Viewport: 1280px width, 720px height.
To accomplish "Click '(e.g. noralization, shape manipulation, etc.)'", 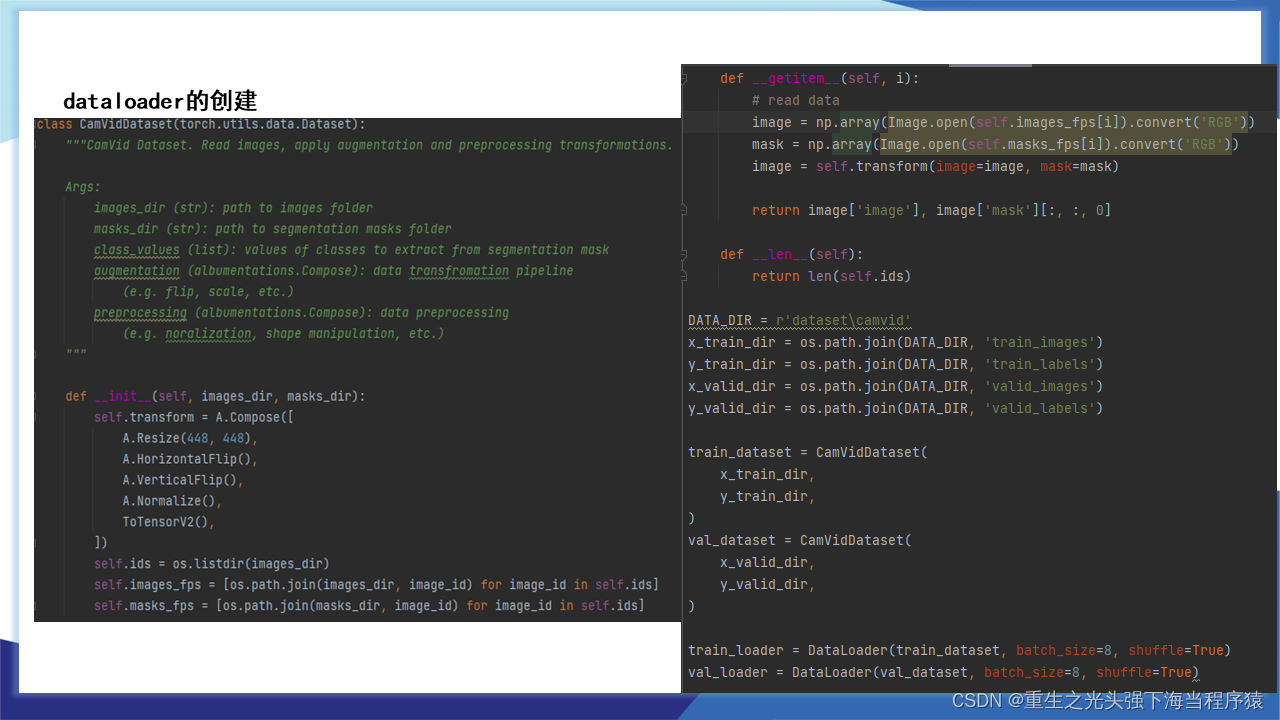I will (283, 334).
